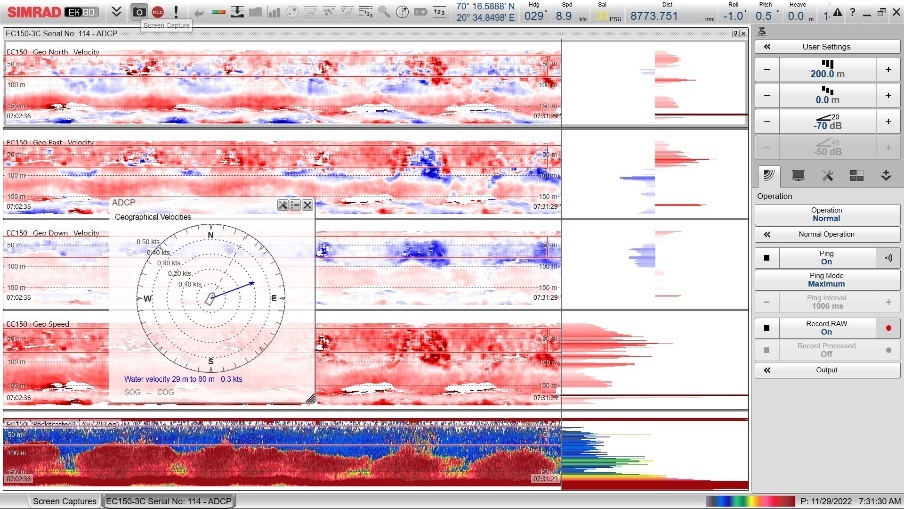Open the Operation sonar beam tab icon

tap(768, 175)
